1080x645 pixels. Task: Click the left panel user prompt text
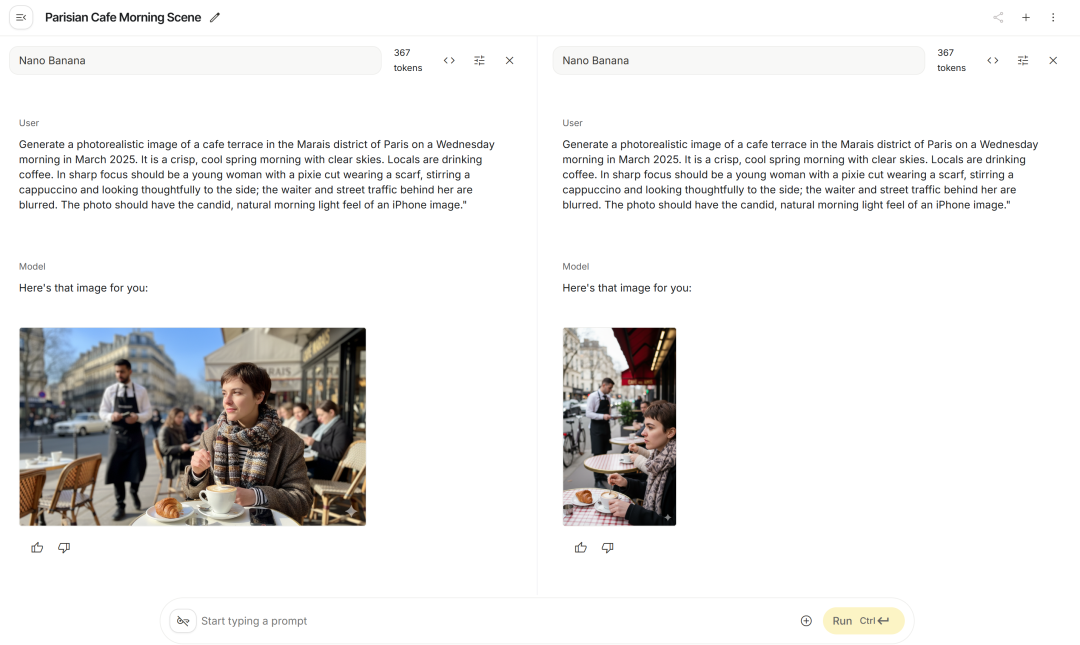coord(257,174)
